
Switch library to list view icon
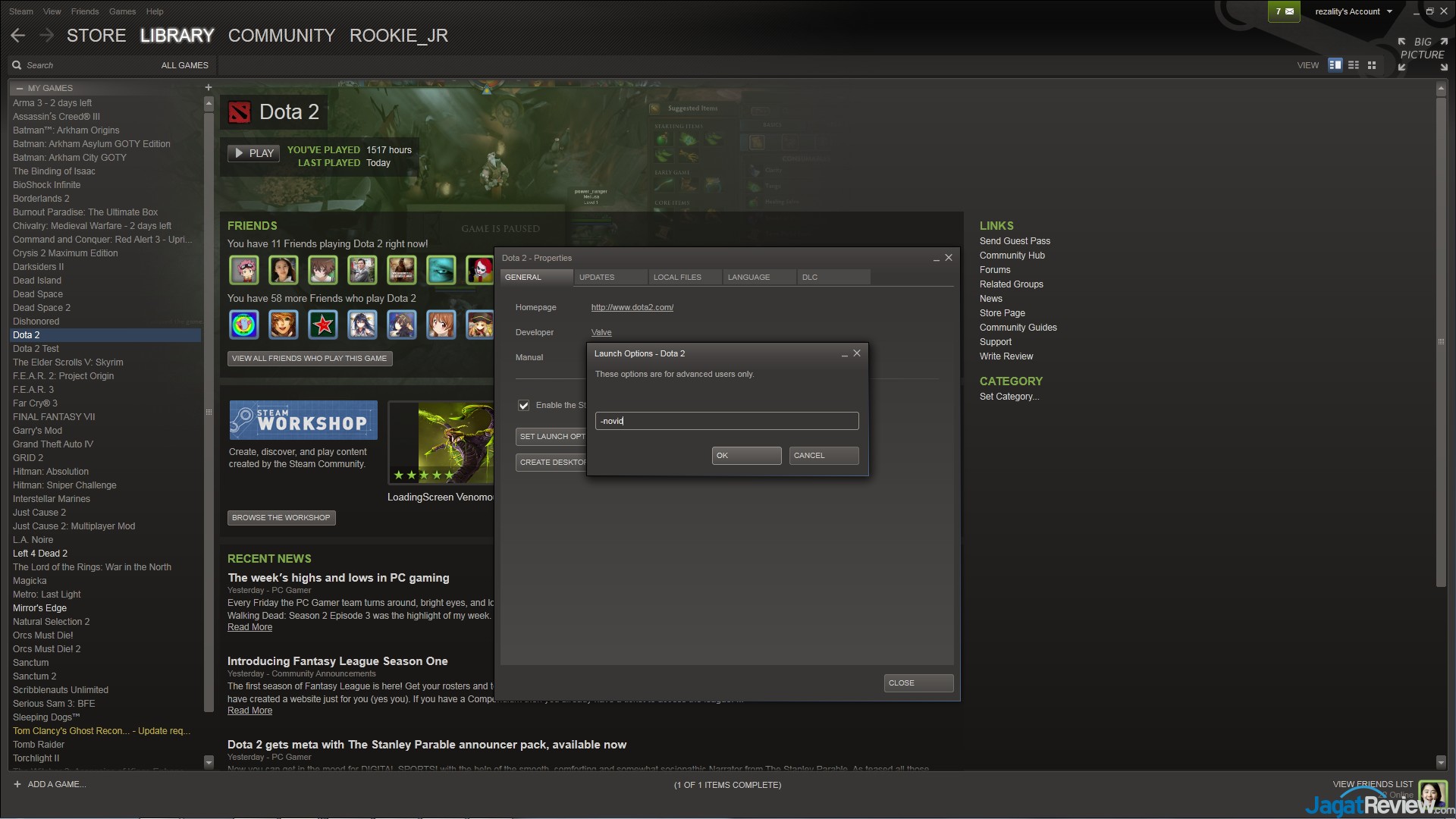click(1354, 65)
